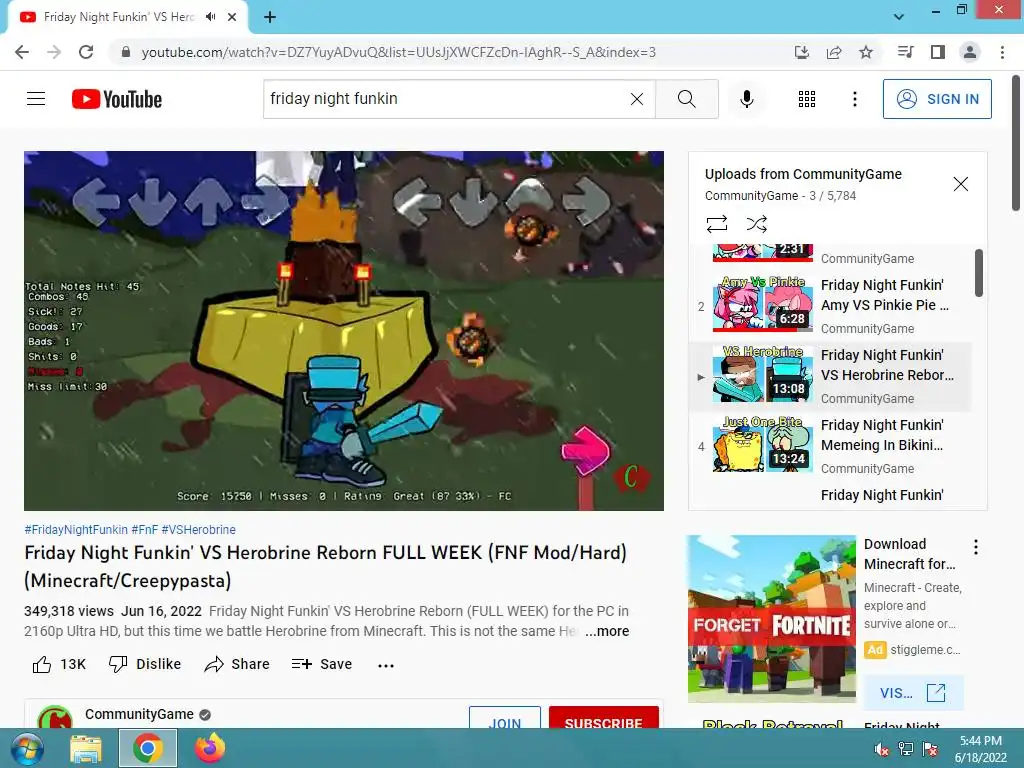The image size is (1024, 768).
Task: Click Uploads from CommunityGame playlist heading
Action: point(803,174)
